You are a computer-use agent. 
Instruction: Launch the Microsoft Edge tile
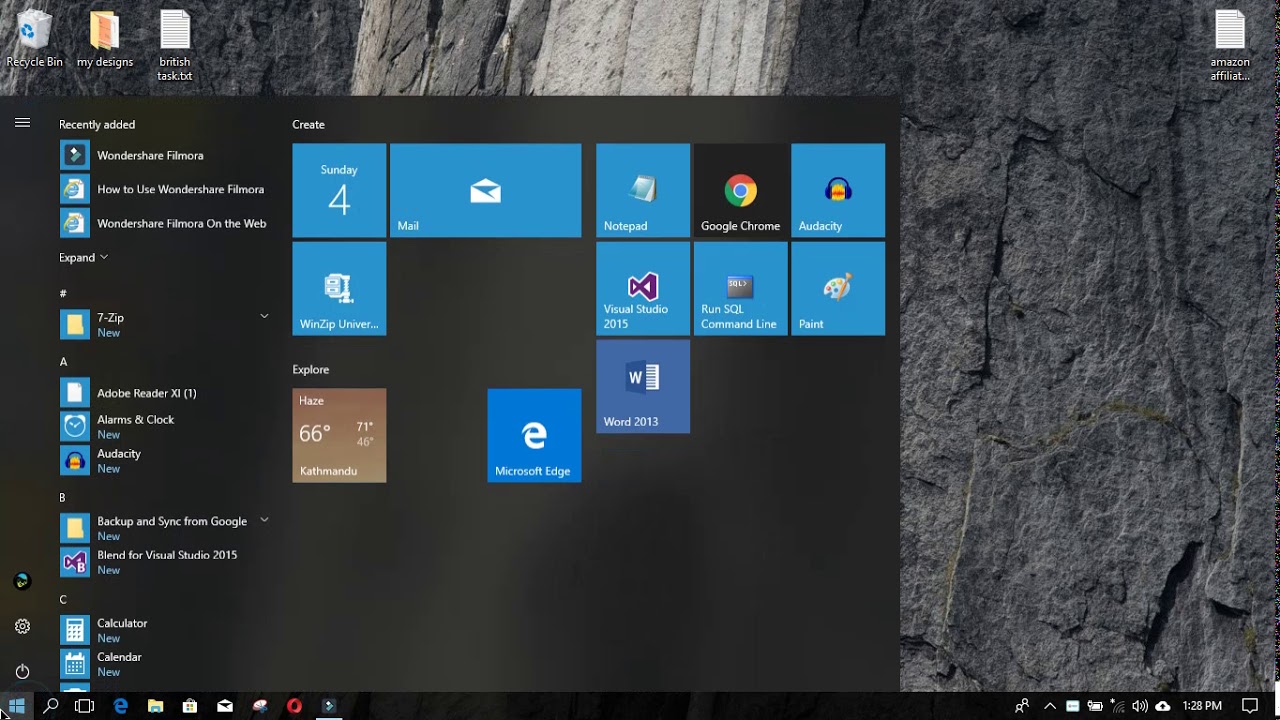pos(534,435)
